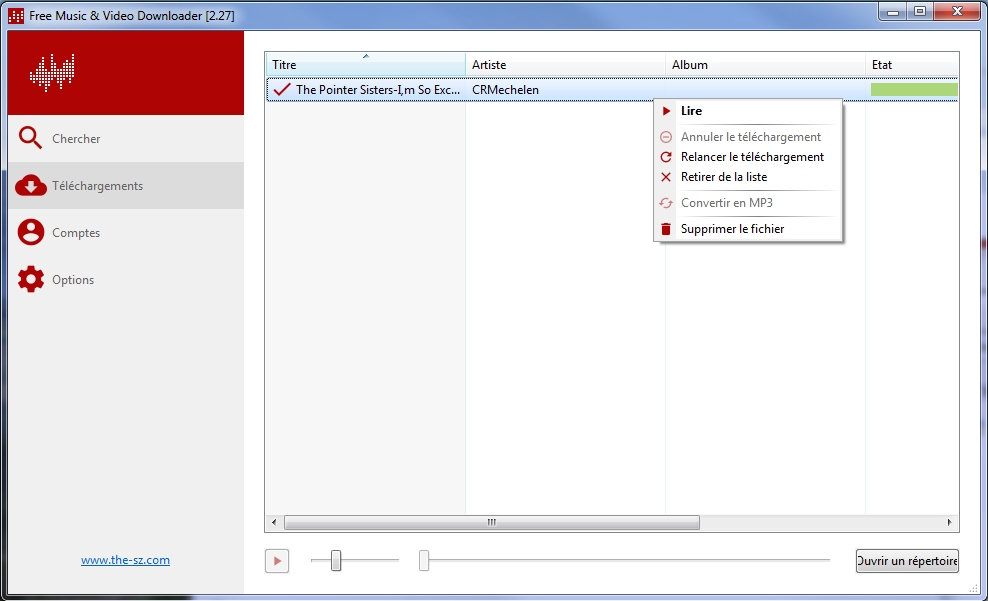Viewport: 988px width, 601px height.
Task: Minimize the Free Music & Video Downloader window
Action: pyautogui.click(x=893, y=11)
